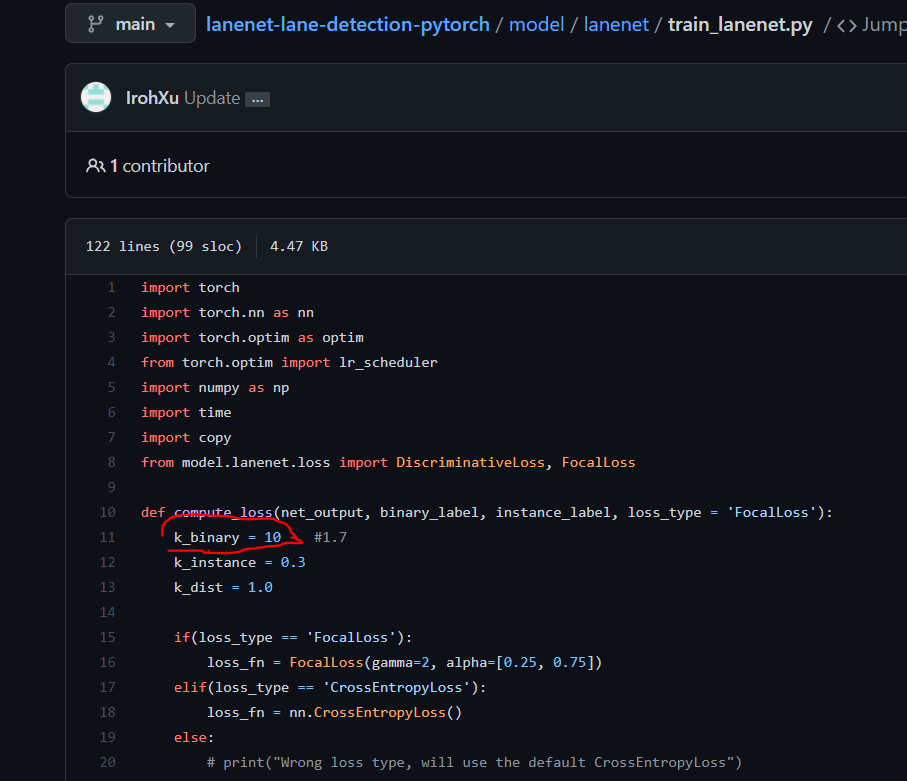Click the contributors people icon
The image size is (907, 781).
(95, 165)
